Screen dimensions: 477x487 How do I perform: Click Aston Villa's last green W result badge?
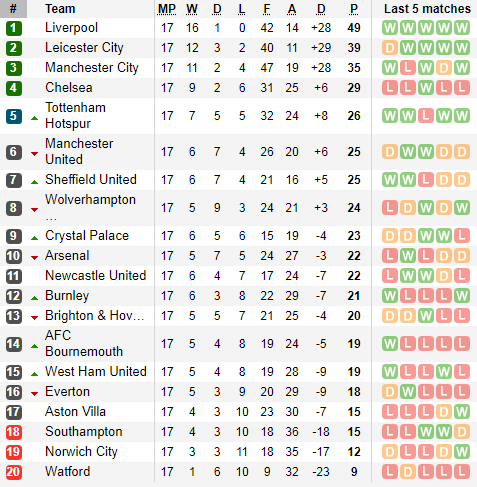pyautogui.click(x=462, y=412)
